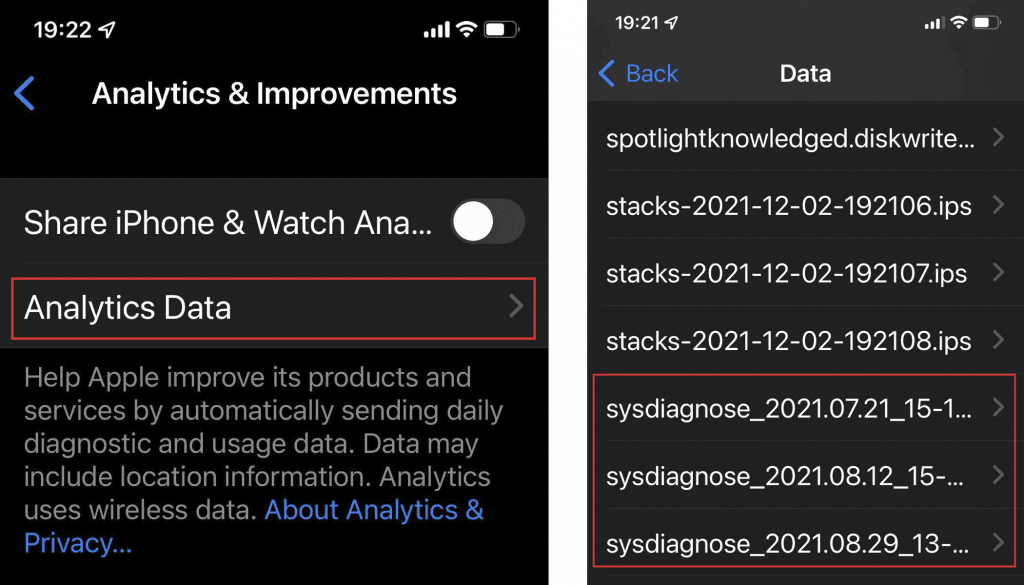Tap the left phone's cellular signal bars

[x=436, y=31]
